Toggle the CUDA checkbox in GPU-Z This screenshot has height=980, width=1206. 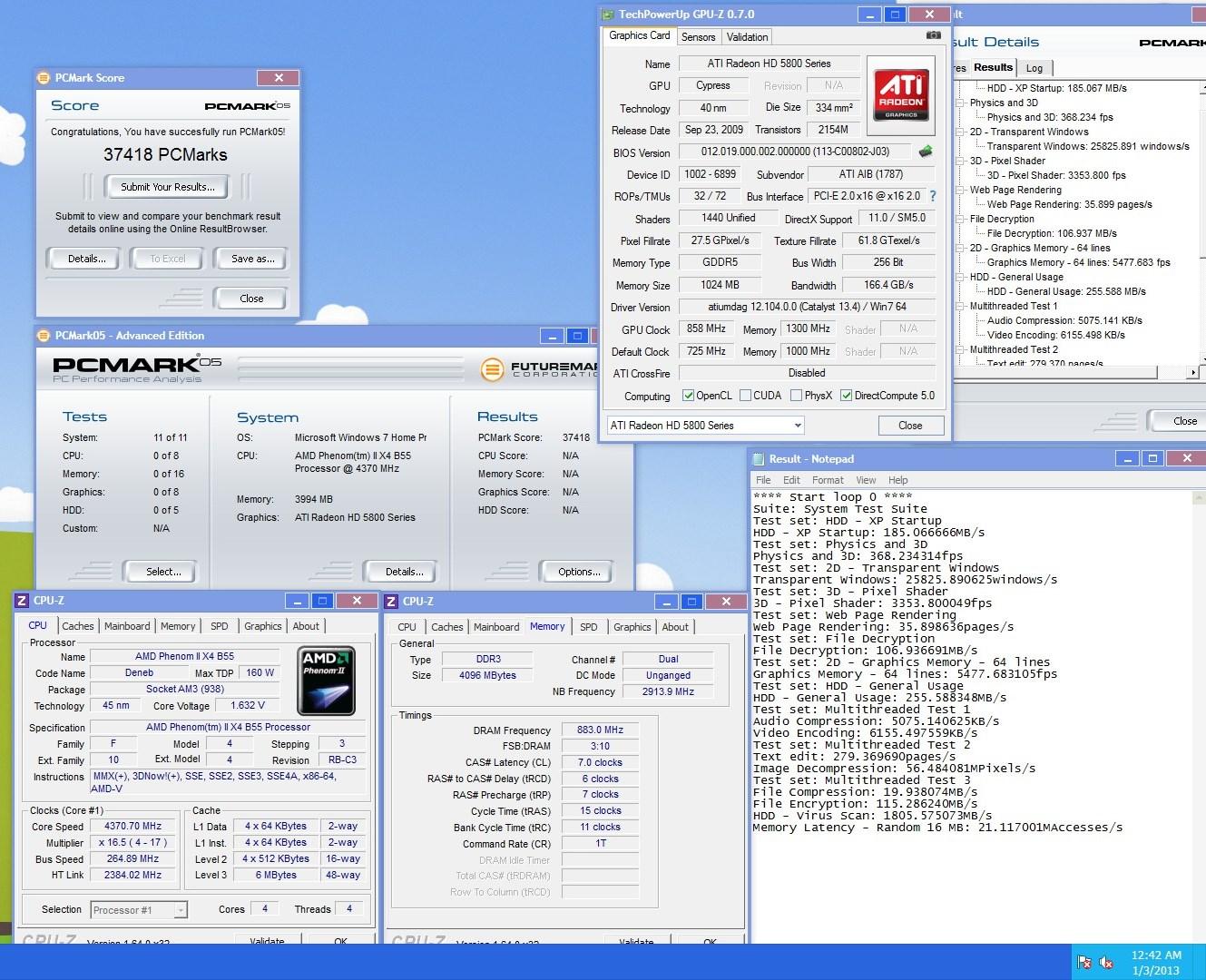pyautogui.click(x=745, y=396)
